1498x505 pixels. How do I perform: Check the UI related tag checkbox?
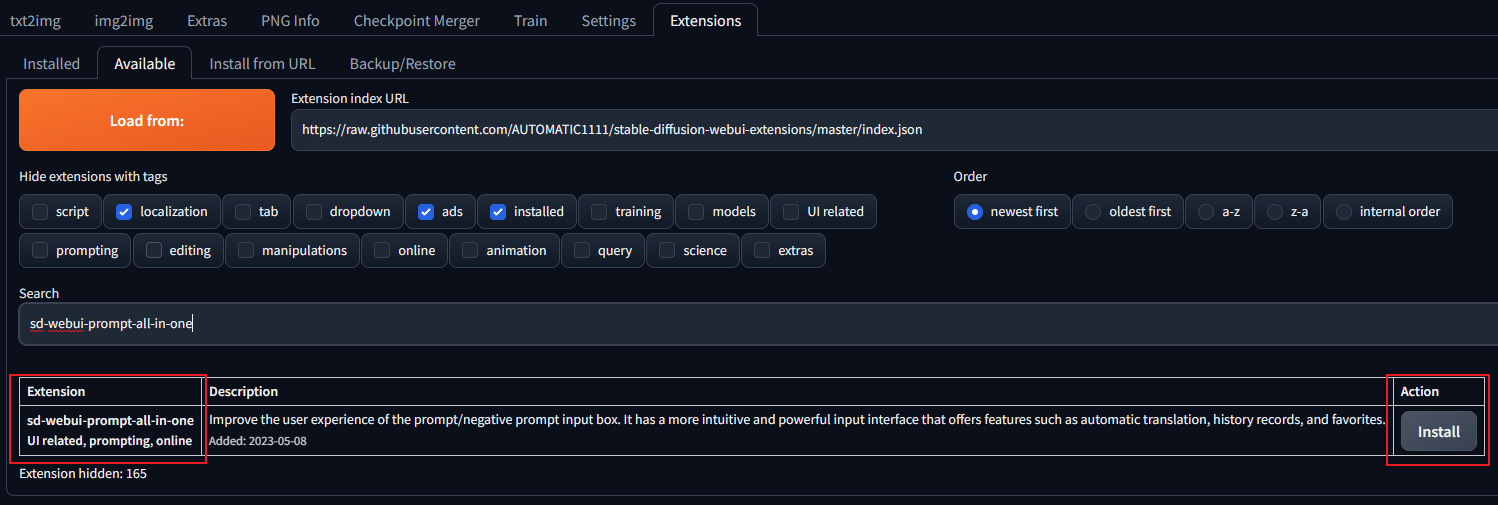791,212
